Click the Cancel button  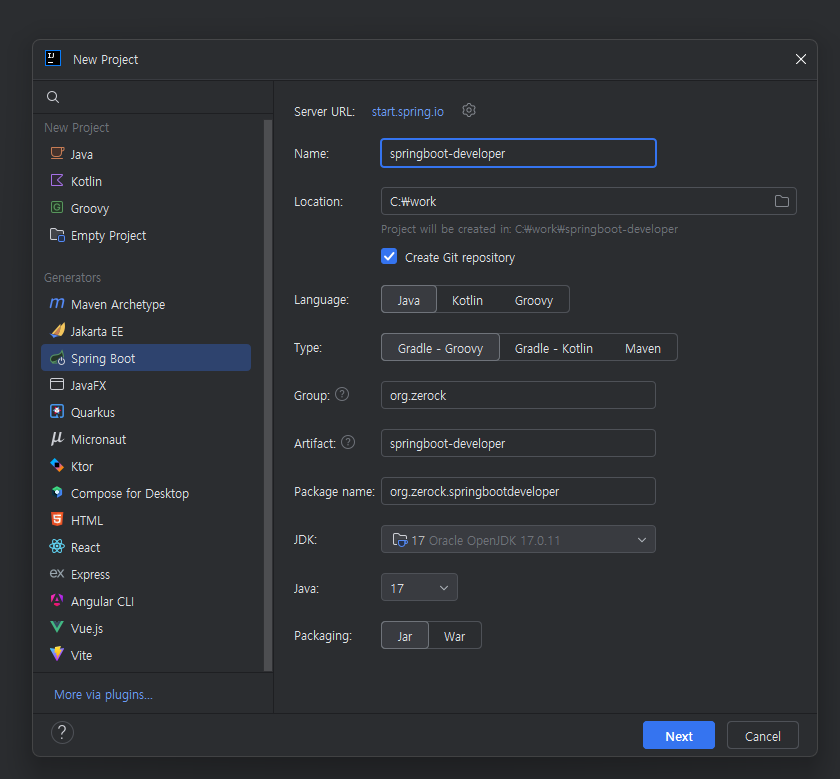click(x=762, y=736)
